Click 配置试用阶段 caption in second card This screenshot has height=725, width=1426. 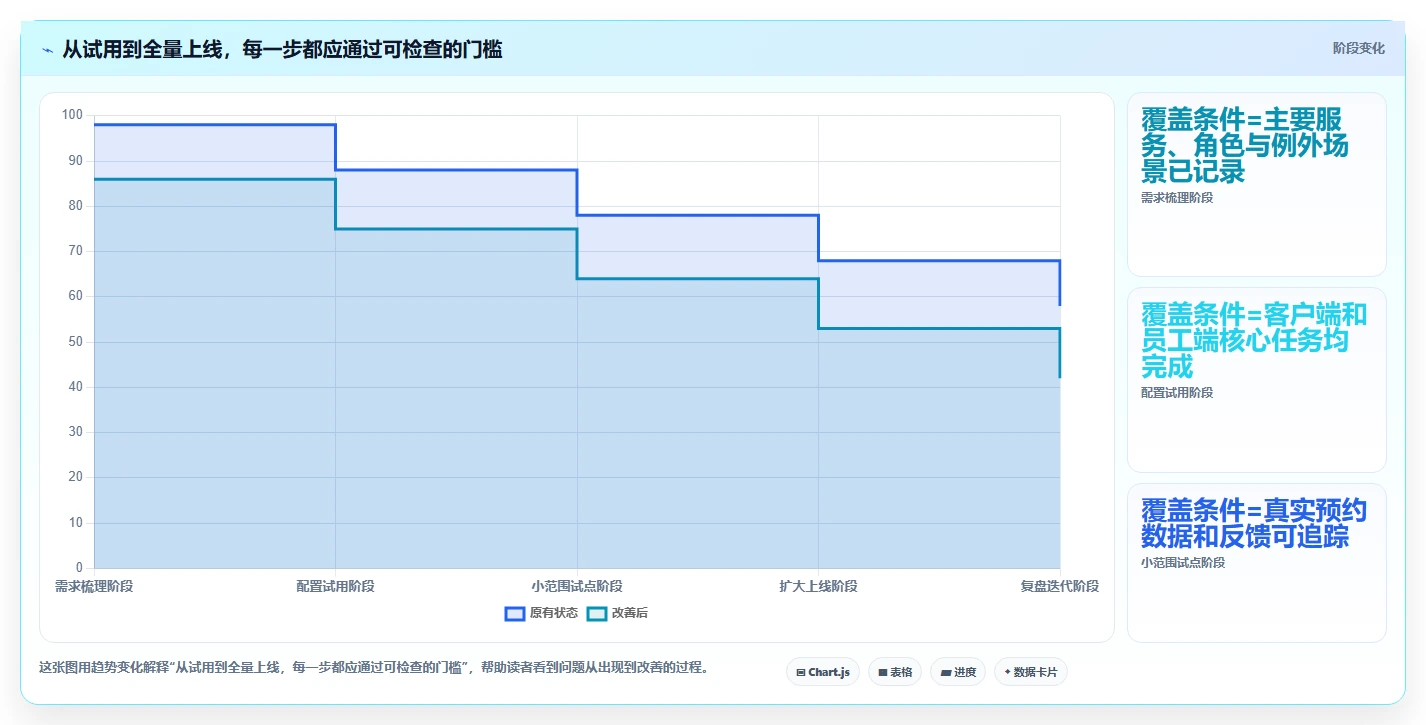click(1177, 393)
